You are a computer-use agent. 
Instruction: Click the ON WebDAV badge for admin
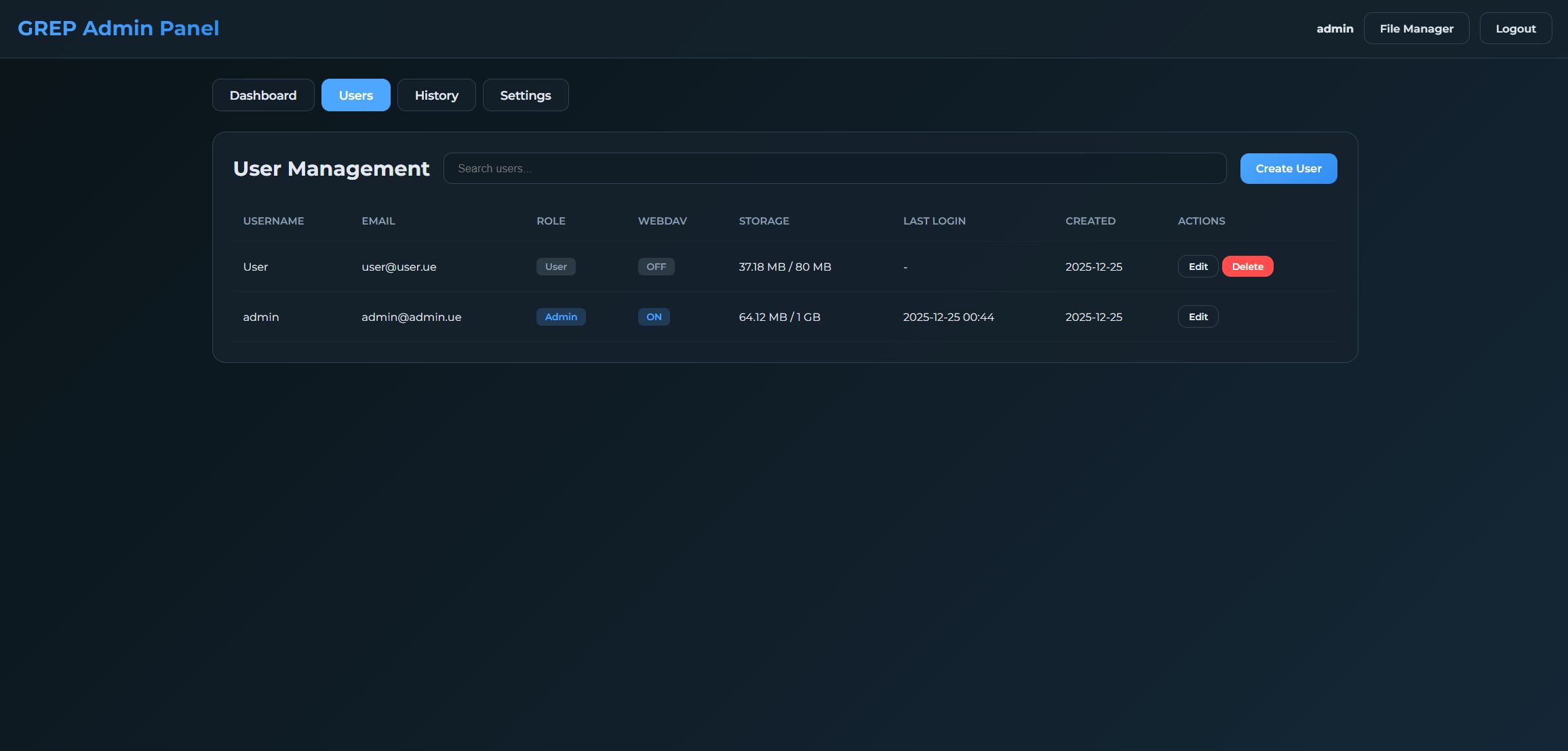[654, 317]
